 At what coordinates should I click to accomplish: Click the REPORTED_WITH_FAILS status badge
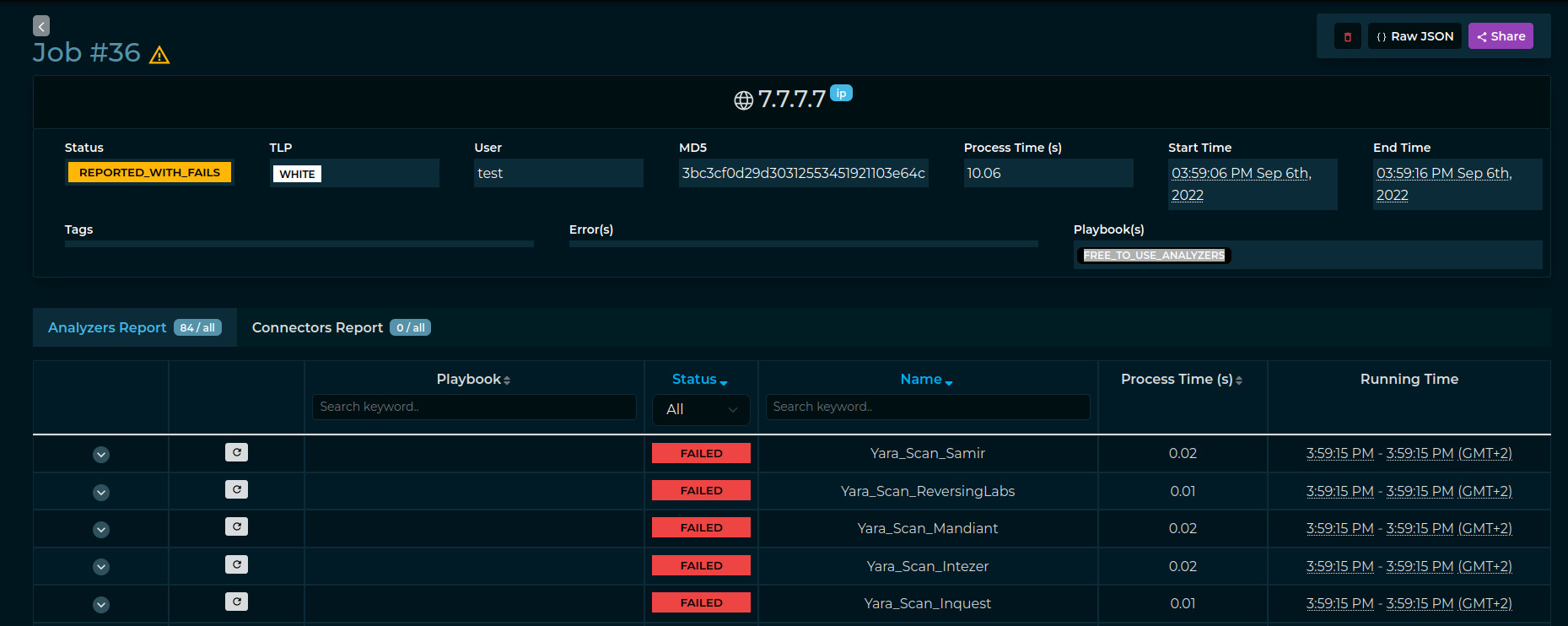(149, 172)
